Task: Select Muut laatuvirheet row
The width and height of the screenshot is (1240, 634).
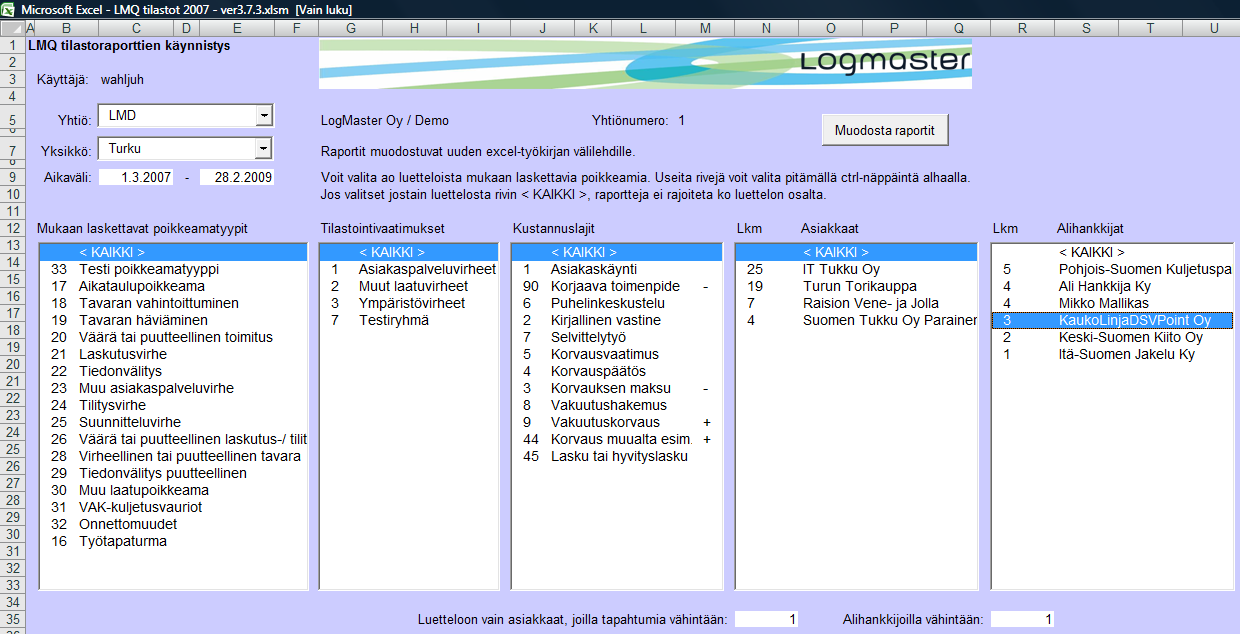Action: [408, 287]
